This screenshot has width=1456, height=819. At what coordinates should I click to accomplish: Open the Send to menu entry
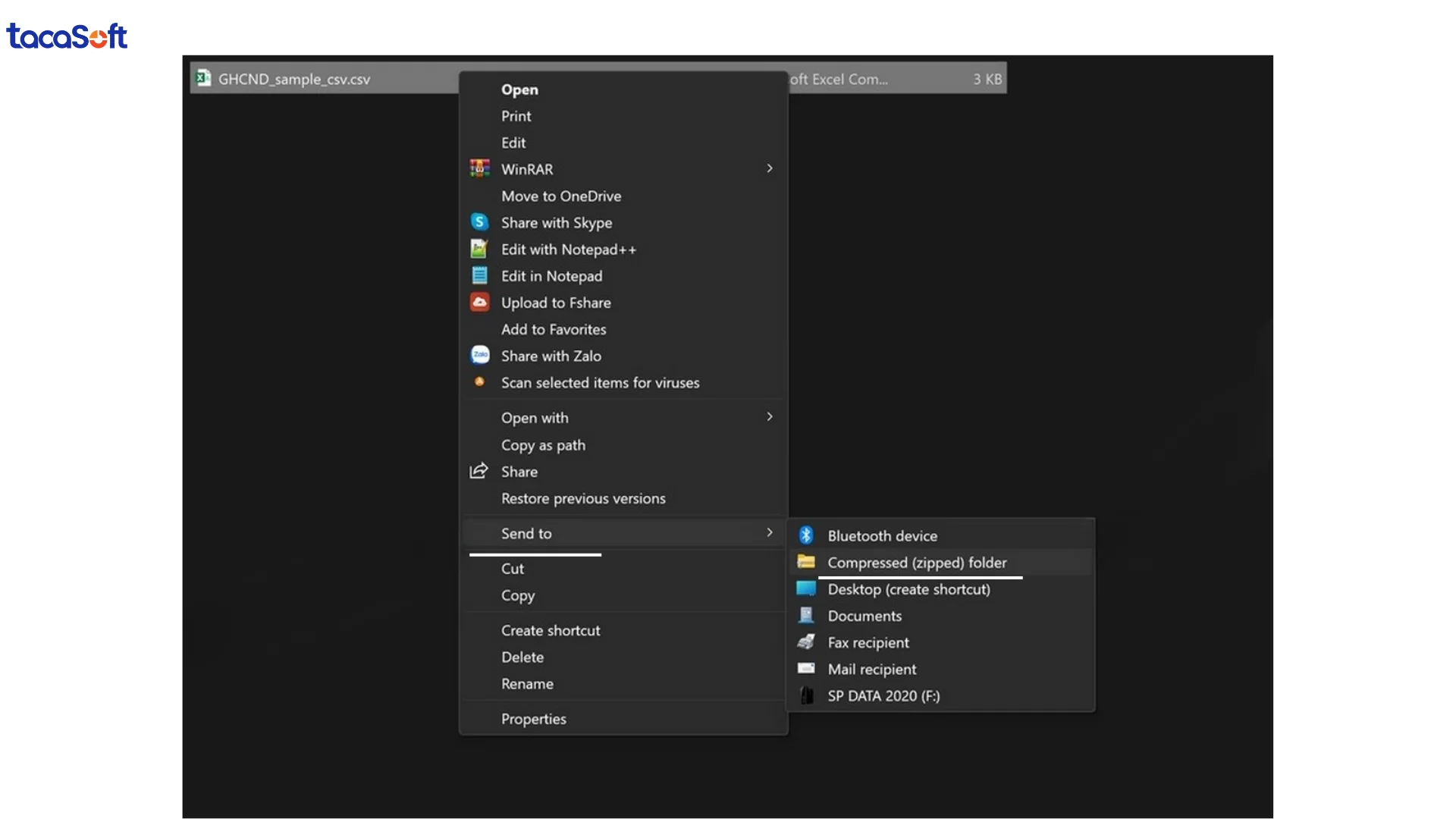(x=623, y=533)
